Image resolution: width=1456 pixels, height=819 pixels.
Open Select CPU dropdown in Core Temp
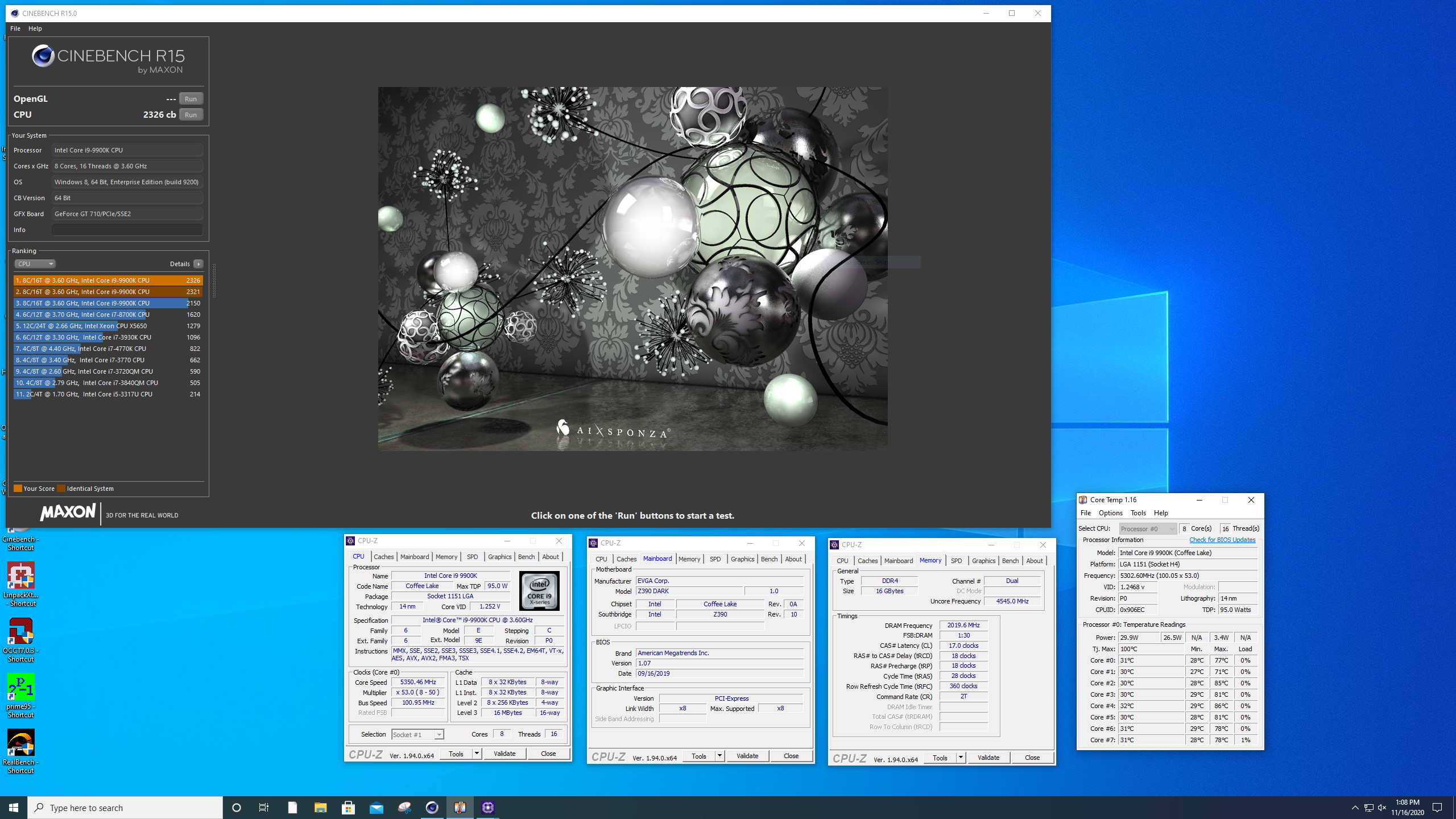(x=1148, y=529)
